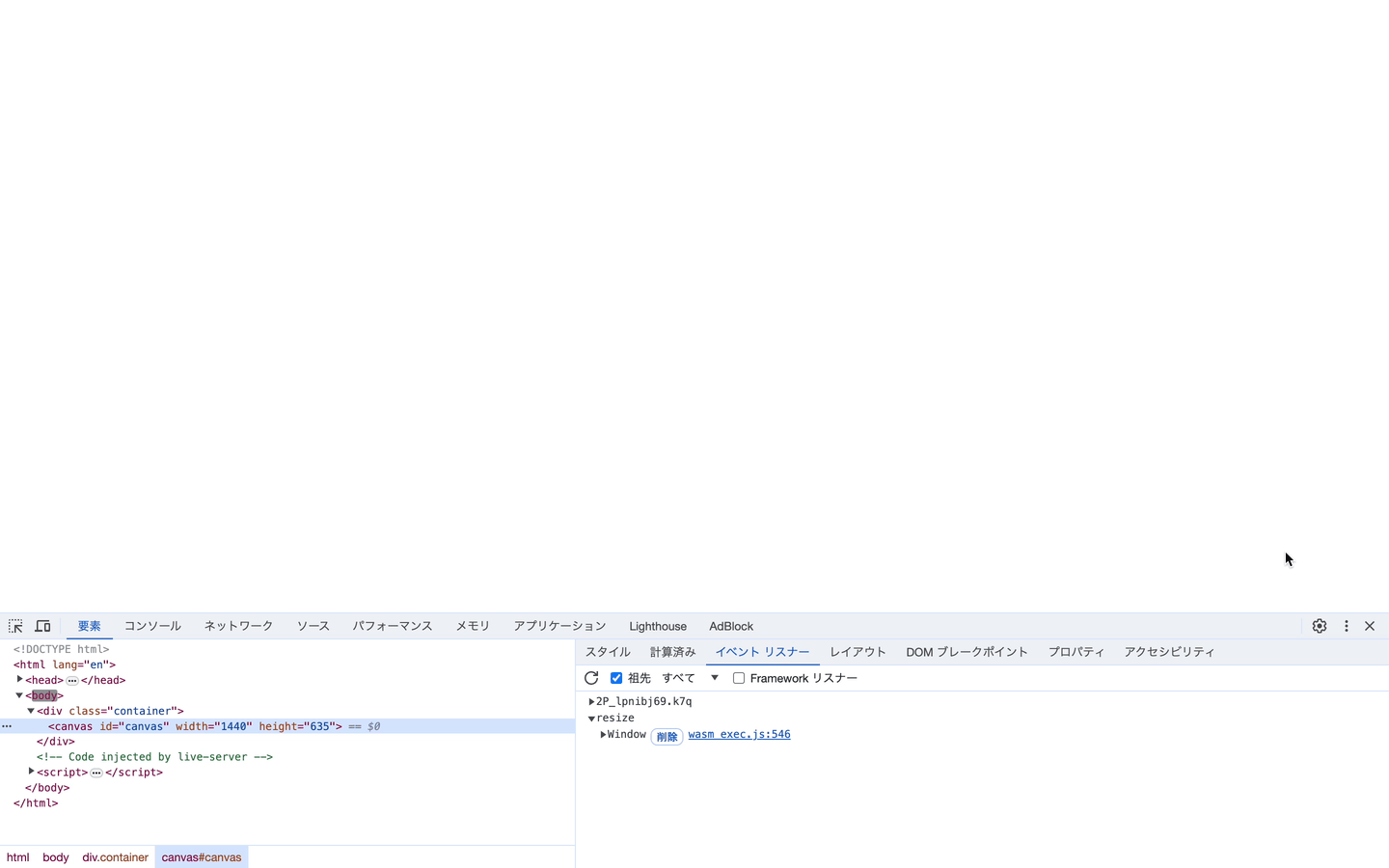Click the class value "container" attribute
1389x868 pixels.
pos(142,711)
